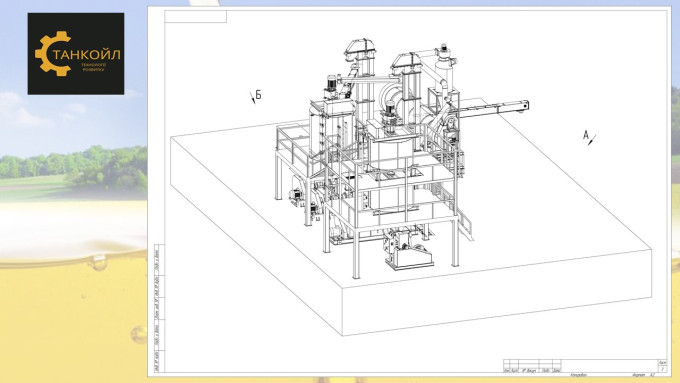Screen dimensions: 680x383
Task: Click the empty stamp box in the drawing's top-left corner
Action: click(x=196, y=16)
